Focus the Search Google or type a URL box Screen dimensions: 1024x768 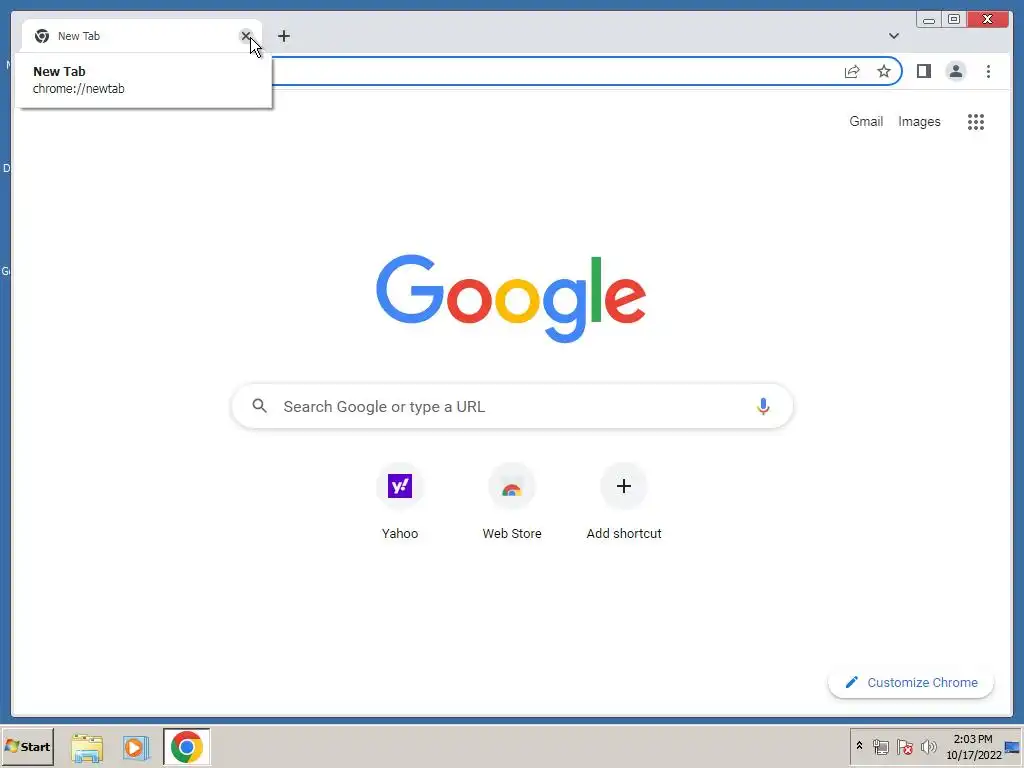click(512, 406)
